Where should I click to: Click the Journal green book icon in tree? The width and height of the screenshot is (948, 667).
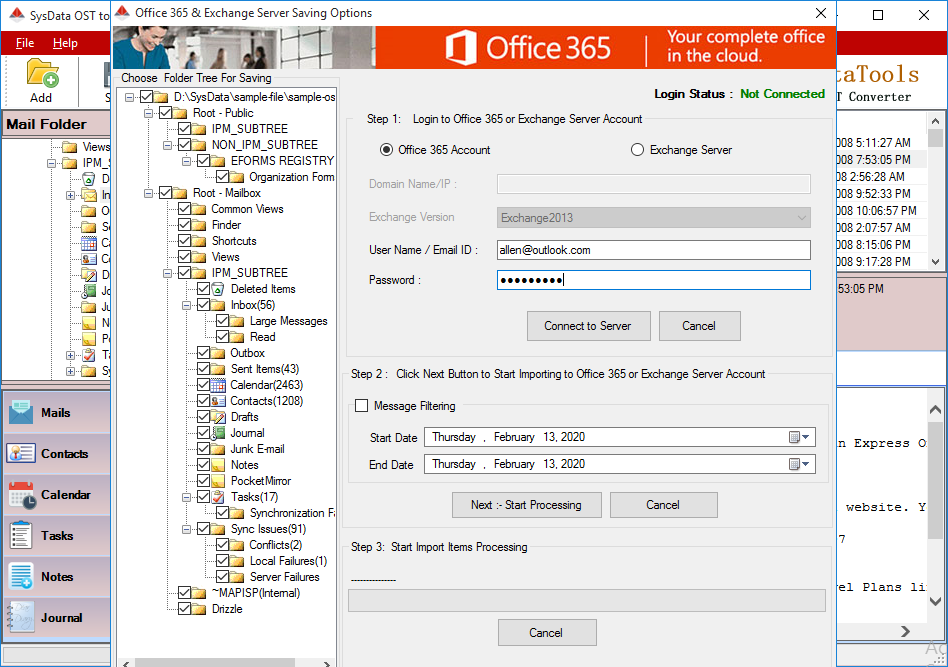click(x=218, y=433)
